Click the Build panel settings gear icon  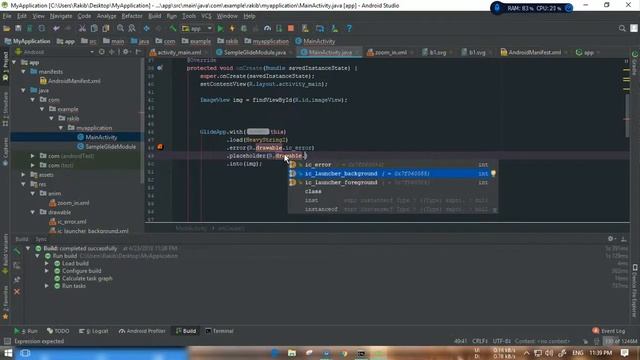coord(611,239)
